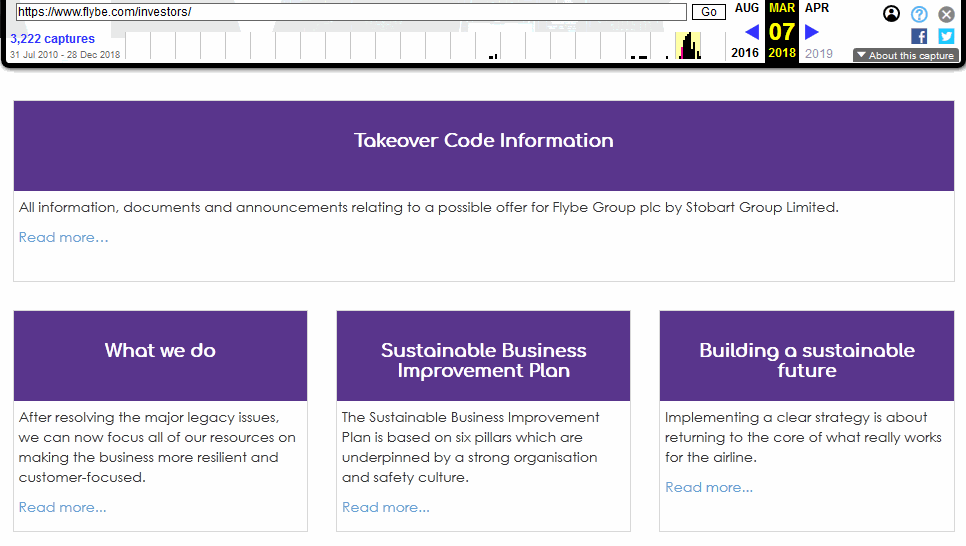Share this capture on Twitter
The width and height of the screenshot is (966, 546).
point(946,36)
